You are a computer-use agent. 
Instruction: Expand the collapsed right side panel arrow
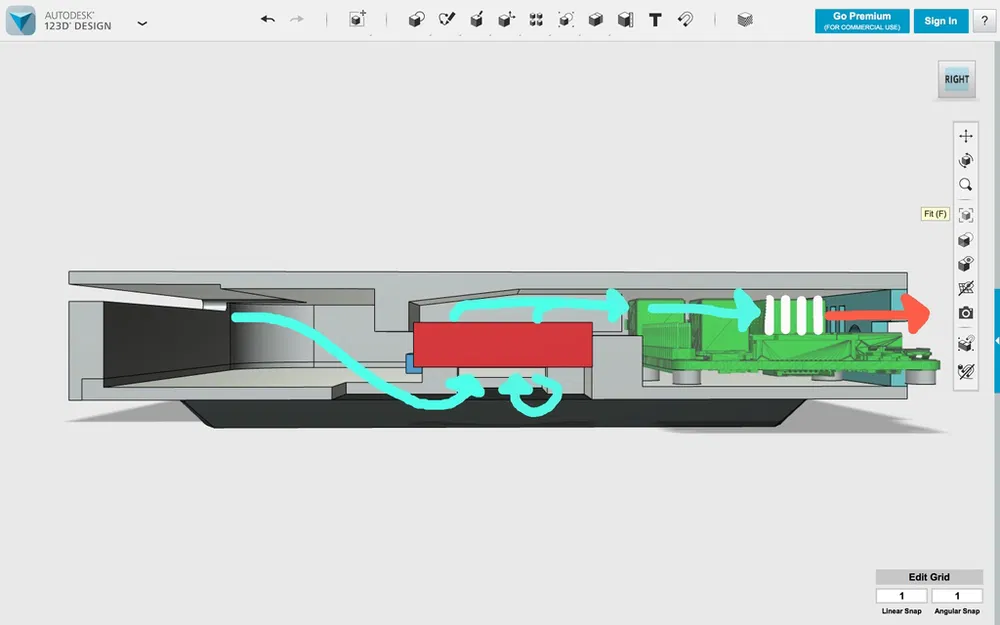[x=997, y=341]
